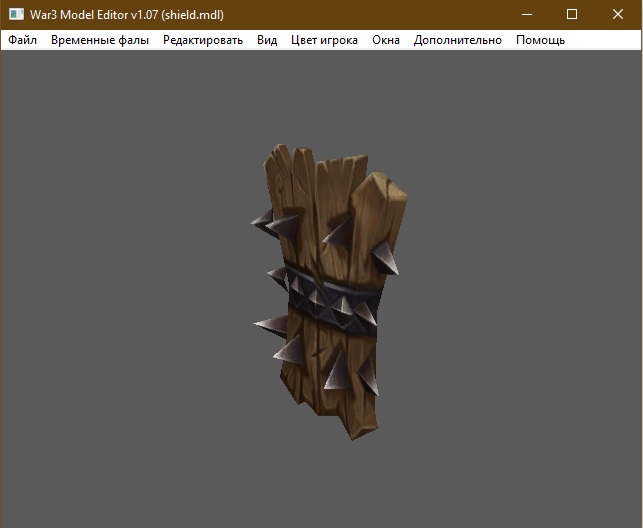Image resolution: width=643 pixels, height=528 pixels.
Task: Open the Окна menu
Action: click(386, 40)
